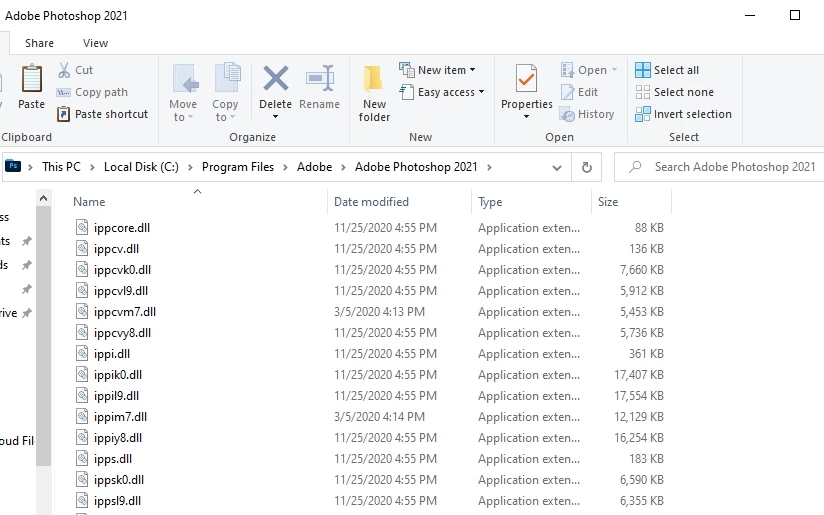Screen dimensions: 824x515
Task: Open the address bar history dropdown
Action: (557, 168)
